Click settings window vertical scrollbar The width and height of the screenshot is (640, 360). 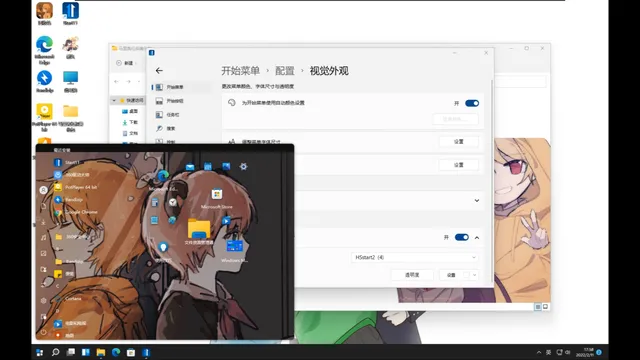click(492, 180)
